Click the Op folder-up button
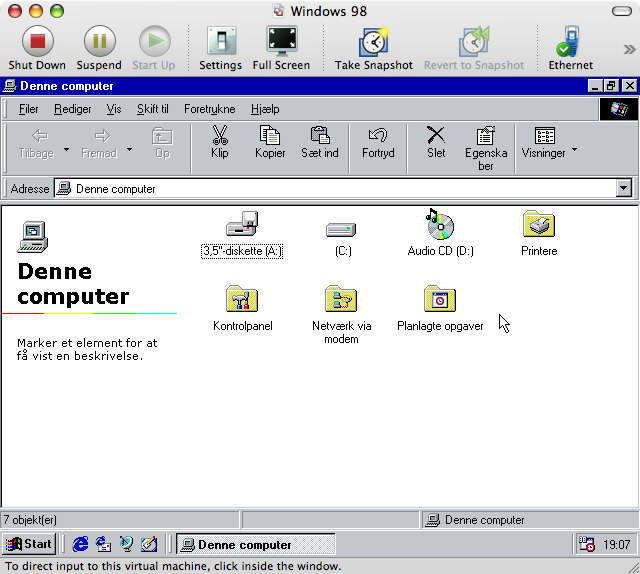640x574 pixels. coord(162,144)
